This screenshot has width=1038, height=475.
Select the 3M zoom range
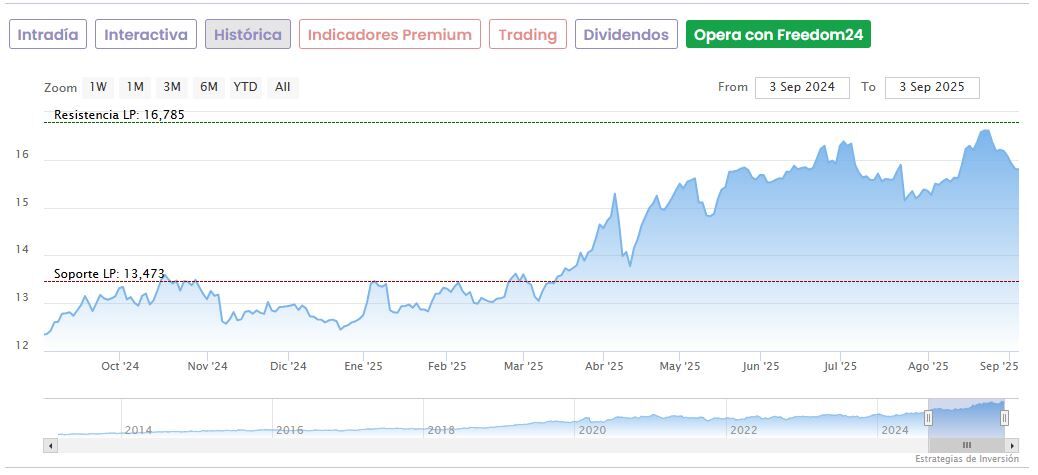click(172, 87)
